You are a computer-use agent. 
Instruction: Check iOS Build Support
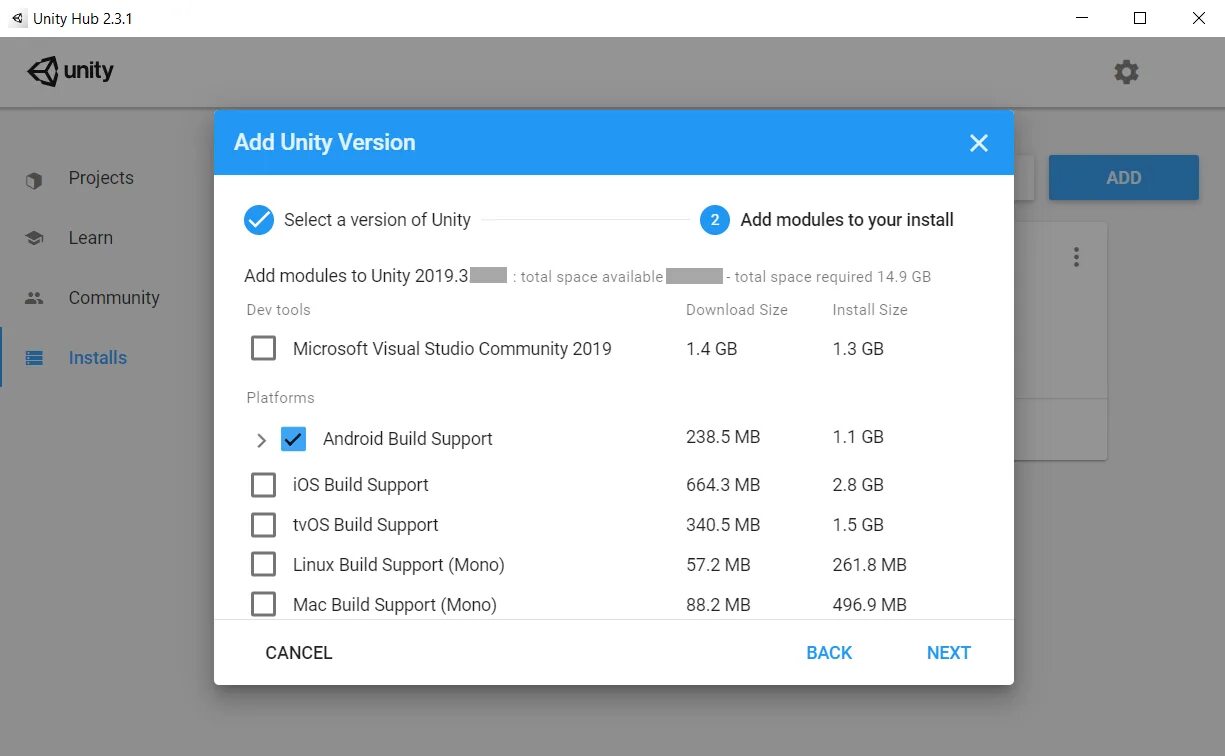[x=263, y=485]
